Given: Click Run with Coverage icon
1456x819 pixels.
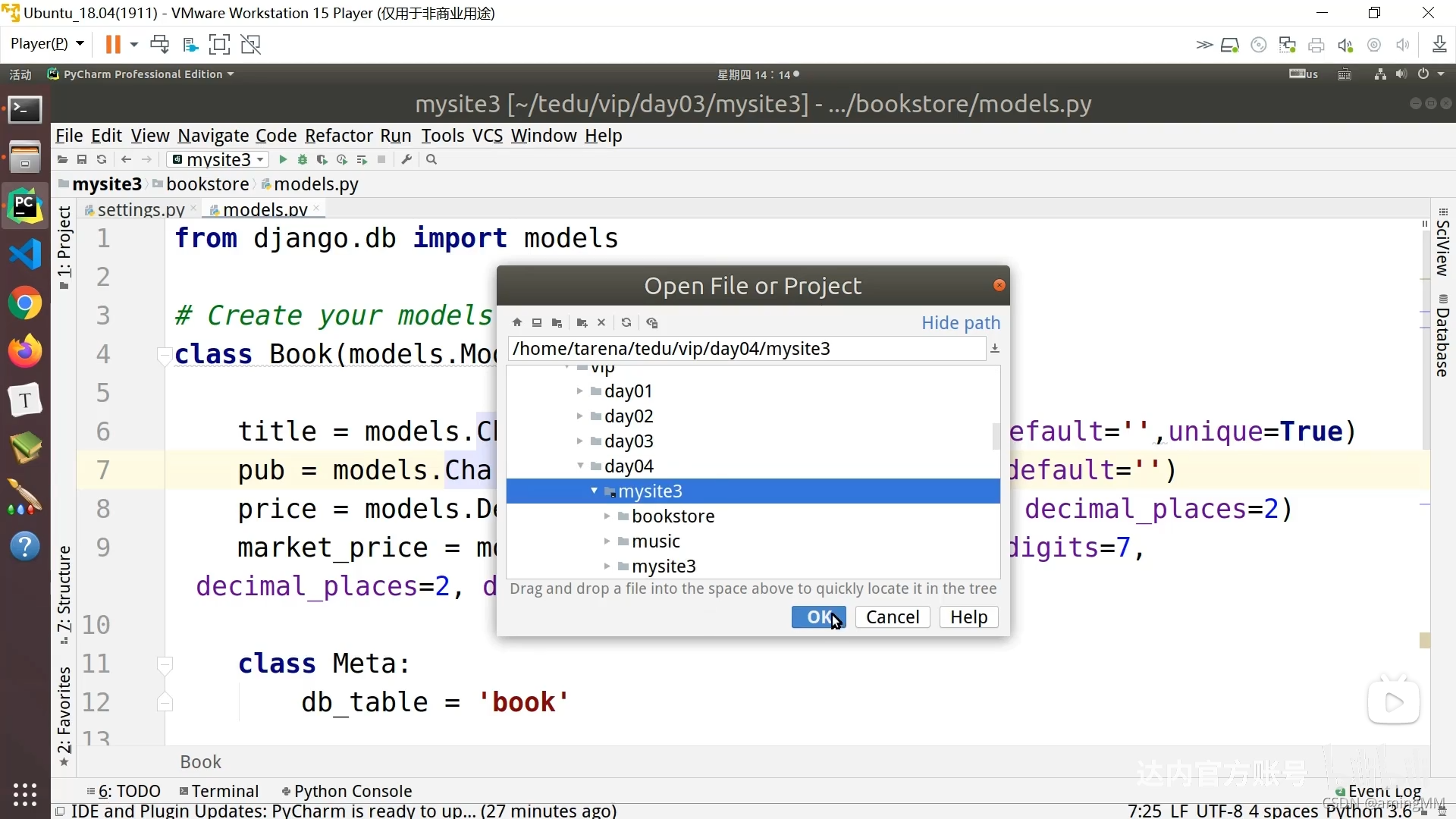Looking at the screenshot, I should 322,160.
